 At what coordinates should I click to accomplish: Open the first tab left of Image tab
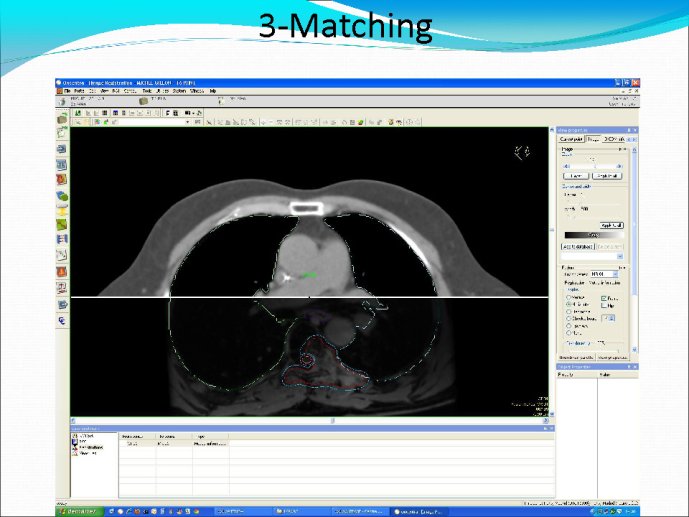(572, 139)
